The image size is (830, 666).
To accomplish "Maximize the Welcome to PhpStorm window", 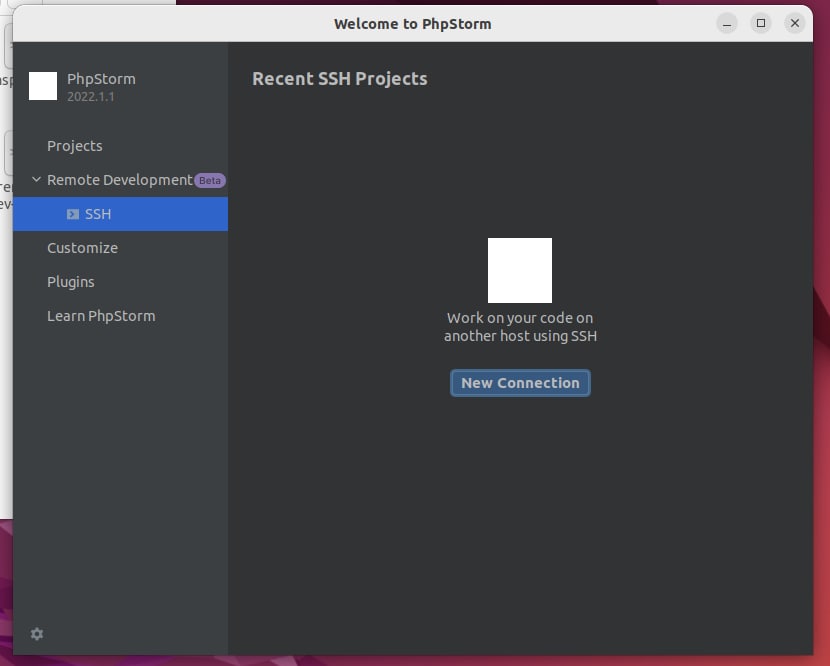I will pos(761,23).
